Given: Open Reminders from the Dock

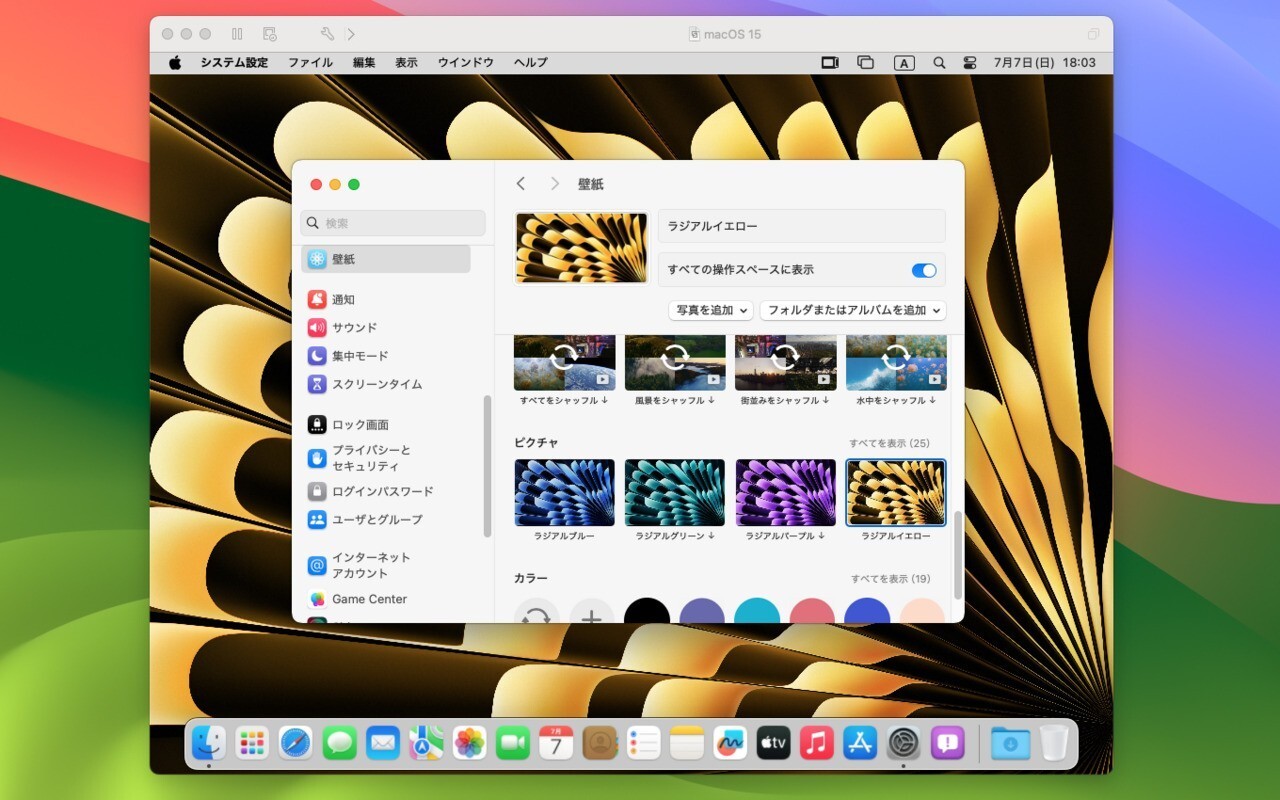Looking at the screenshot, I should pos(643,742).
